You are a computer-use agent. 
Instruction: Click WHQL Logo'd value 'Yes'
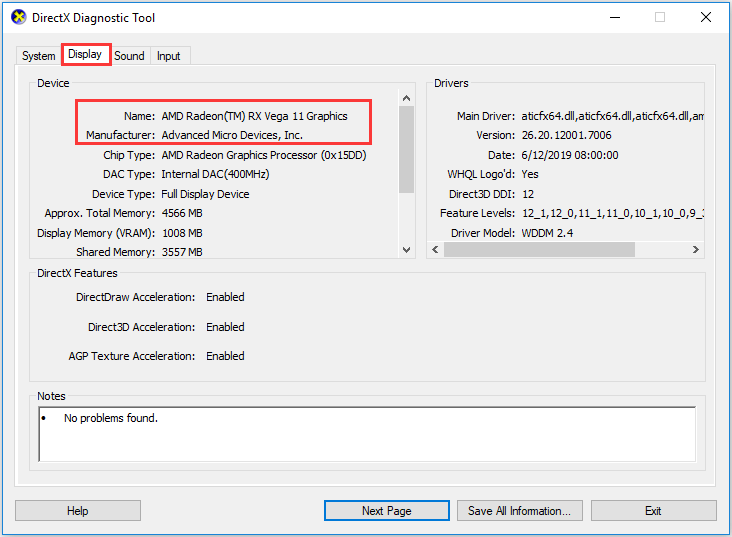(x=530, y=174)
